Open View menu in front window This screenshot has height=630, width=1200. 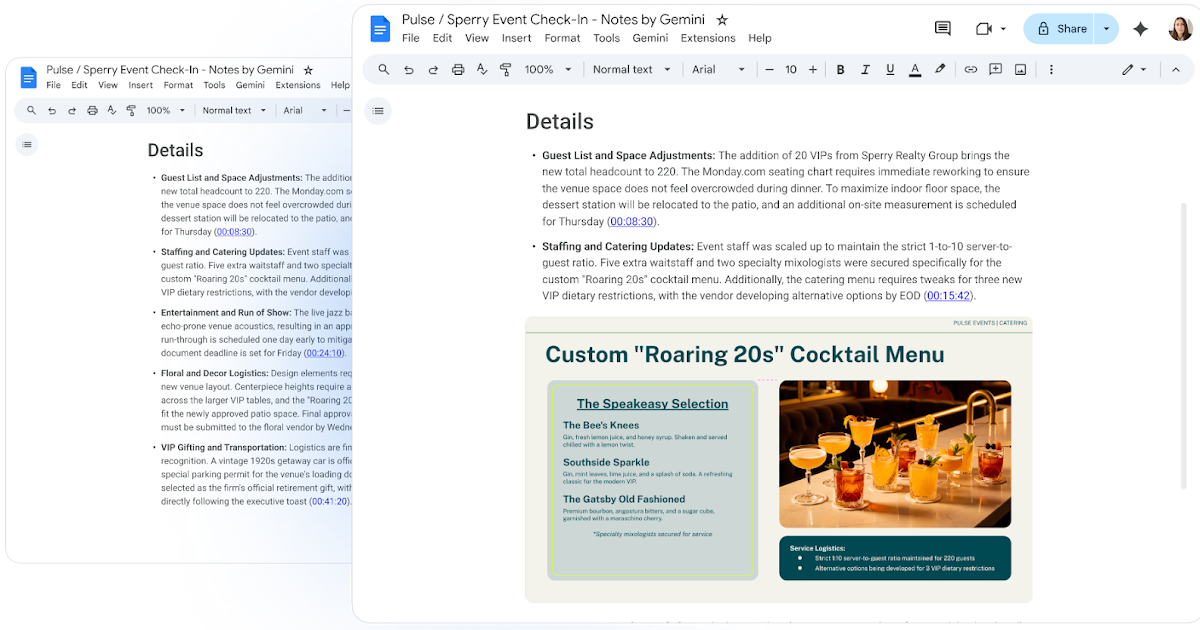coord(477,38)
